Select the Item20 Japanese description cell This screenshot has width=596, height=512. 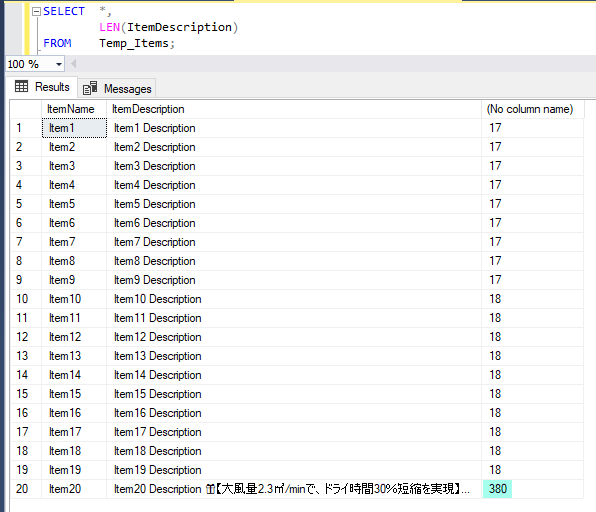coord(294,489)
